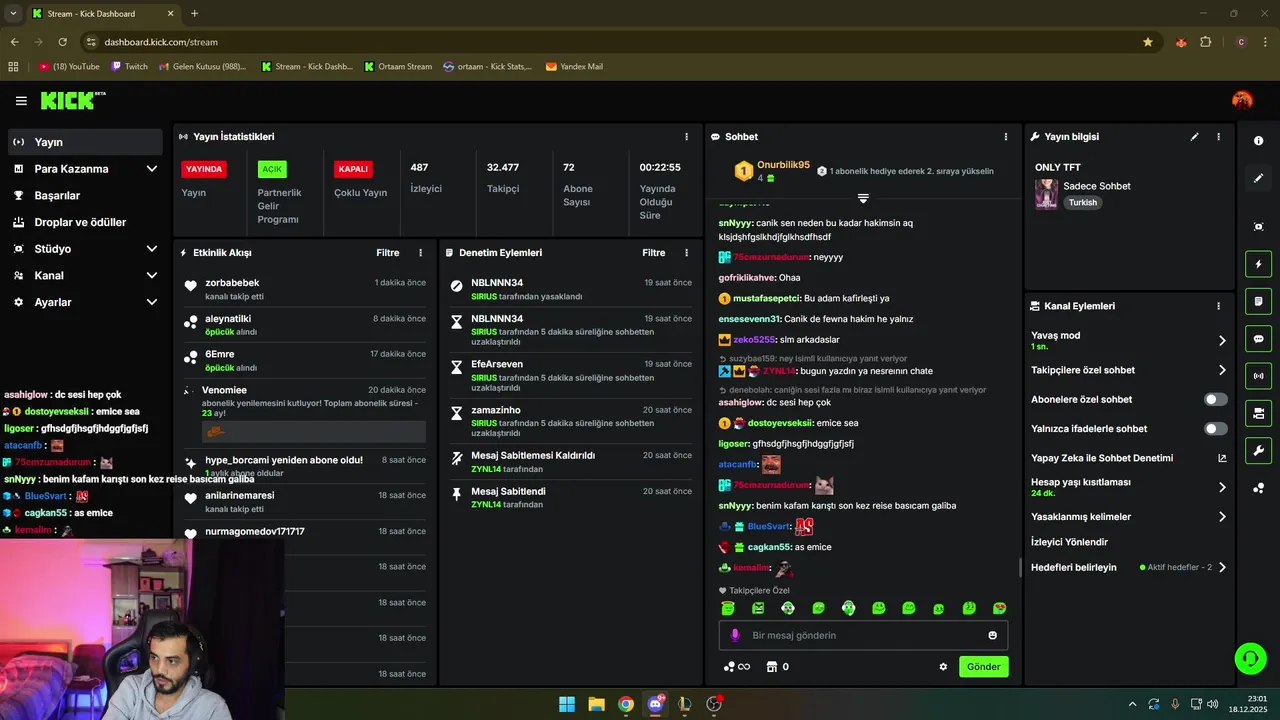
Task: Open the green headset support button
Action: tap(1251, 658)
